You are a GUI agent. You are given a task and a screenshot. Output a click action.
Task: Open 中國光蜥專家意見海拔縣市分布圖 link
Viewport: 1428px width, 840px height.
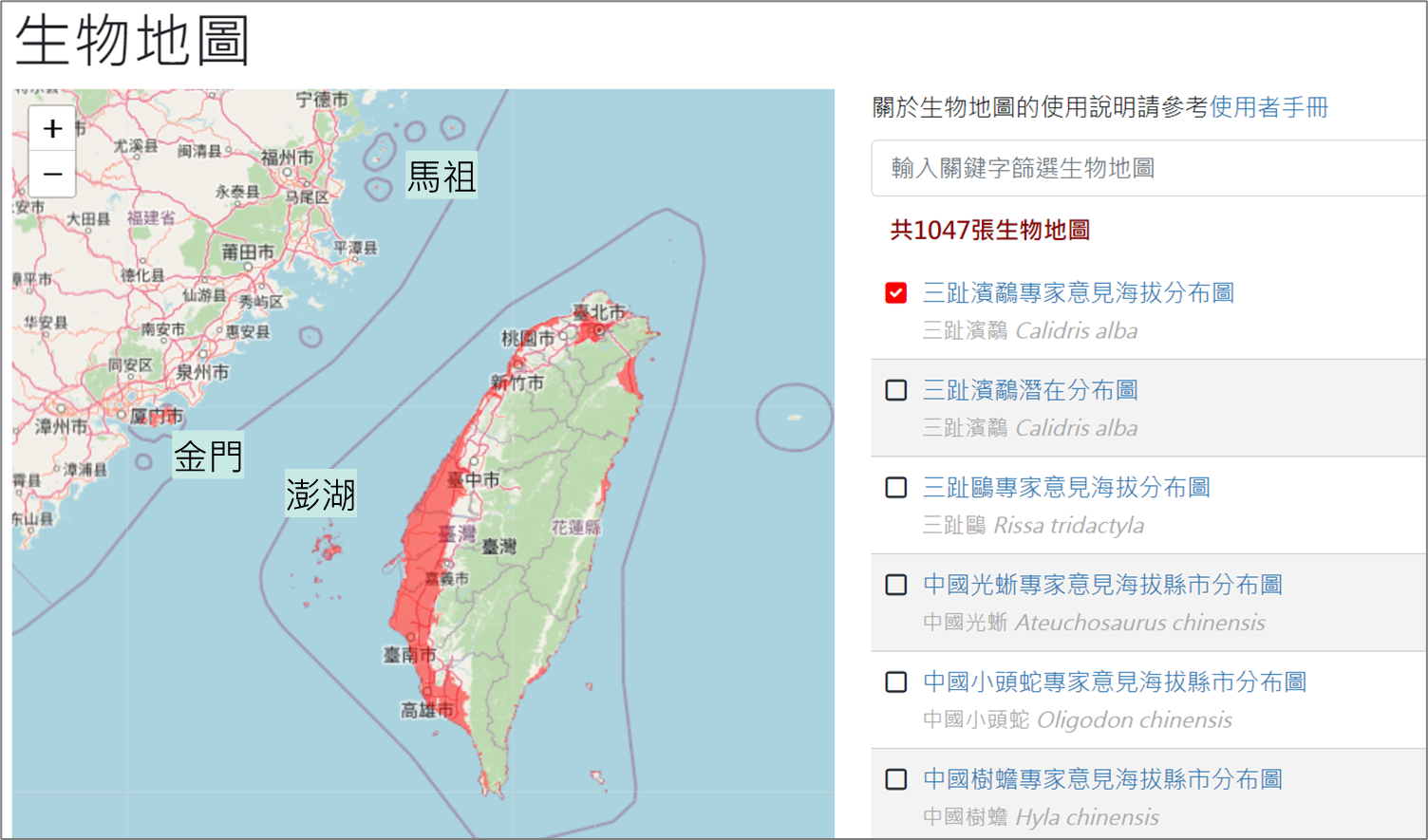pos(1102,585)
